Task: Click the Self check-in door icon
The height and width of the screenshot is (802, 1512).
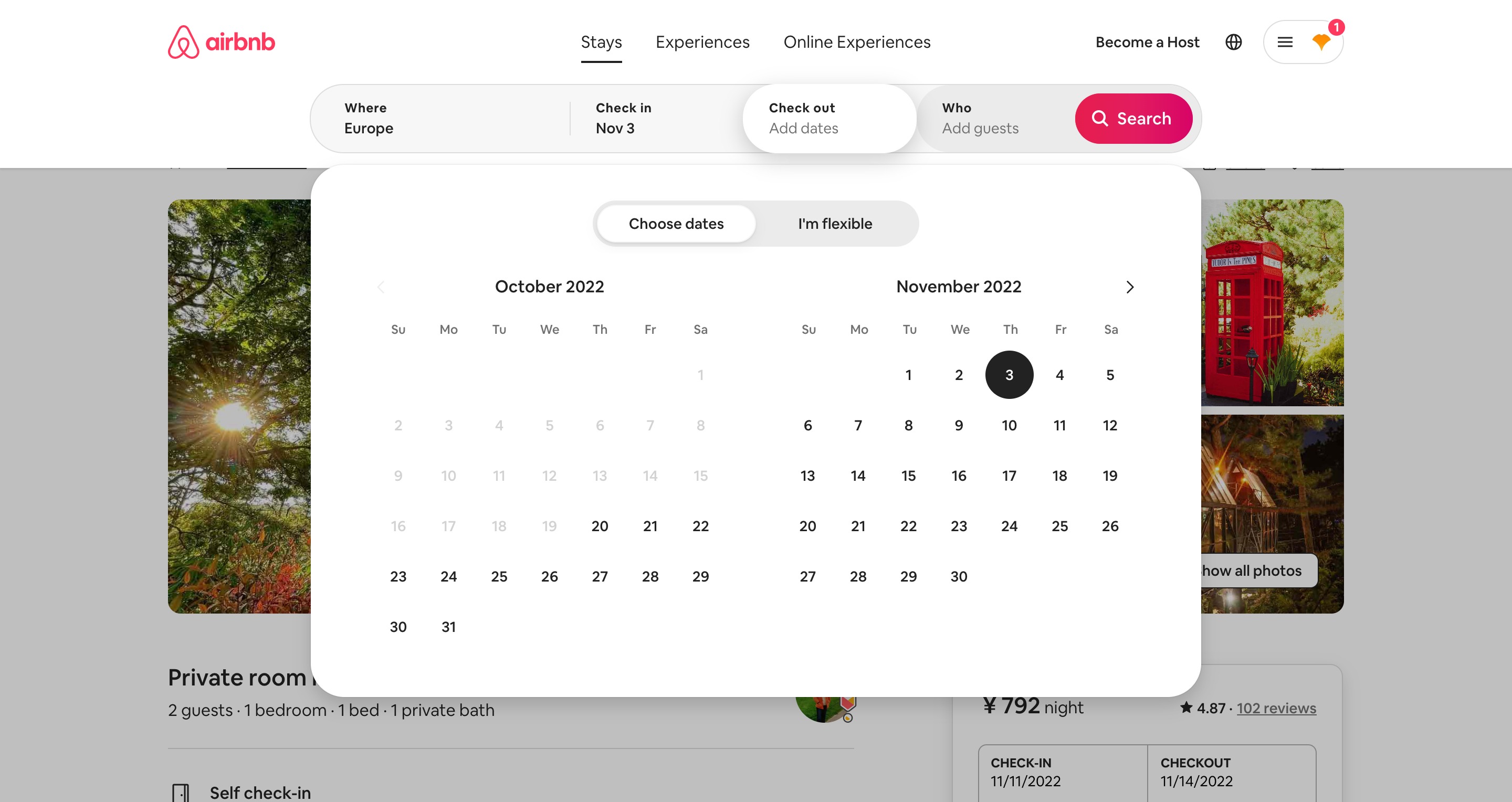Action: 180,792
